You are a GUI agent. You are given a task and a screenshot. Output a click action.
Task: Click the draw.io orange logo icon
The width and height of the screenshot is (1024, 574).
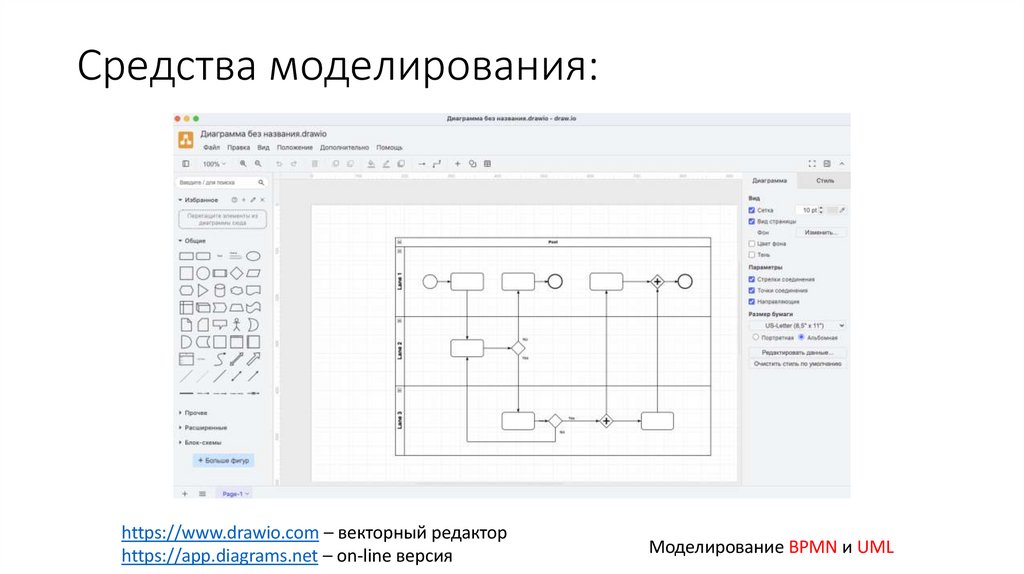[x=186, y=140]
